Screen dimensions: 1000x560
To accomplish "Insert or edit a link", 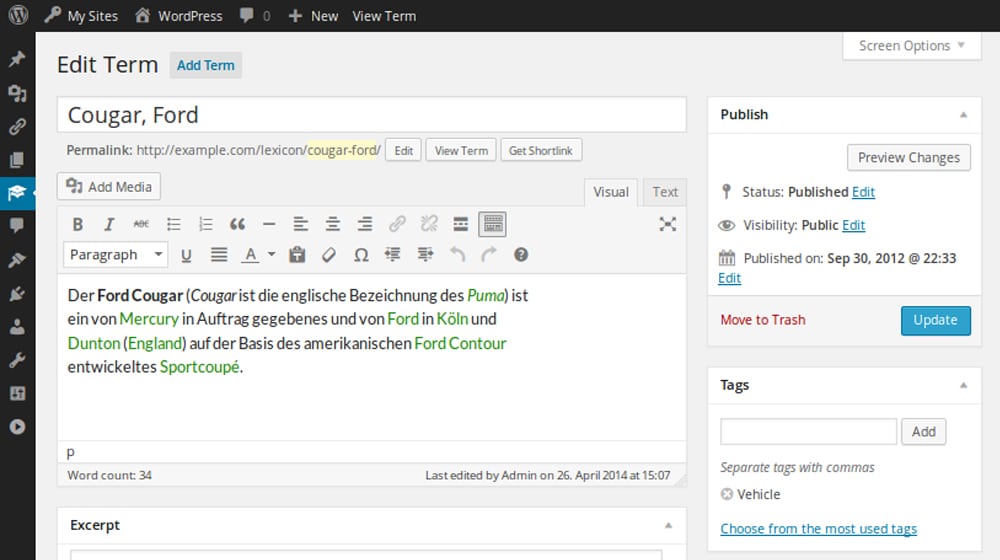I will coord(397,224).
